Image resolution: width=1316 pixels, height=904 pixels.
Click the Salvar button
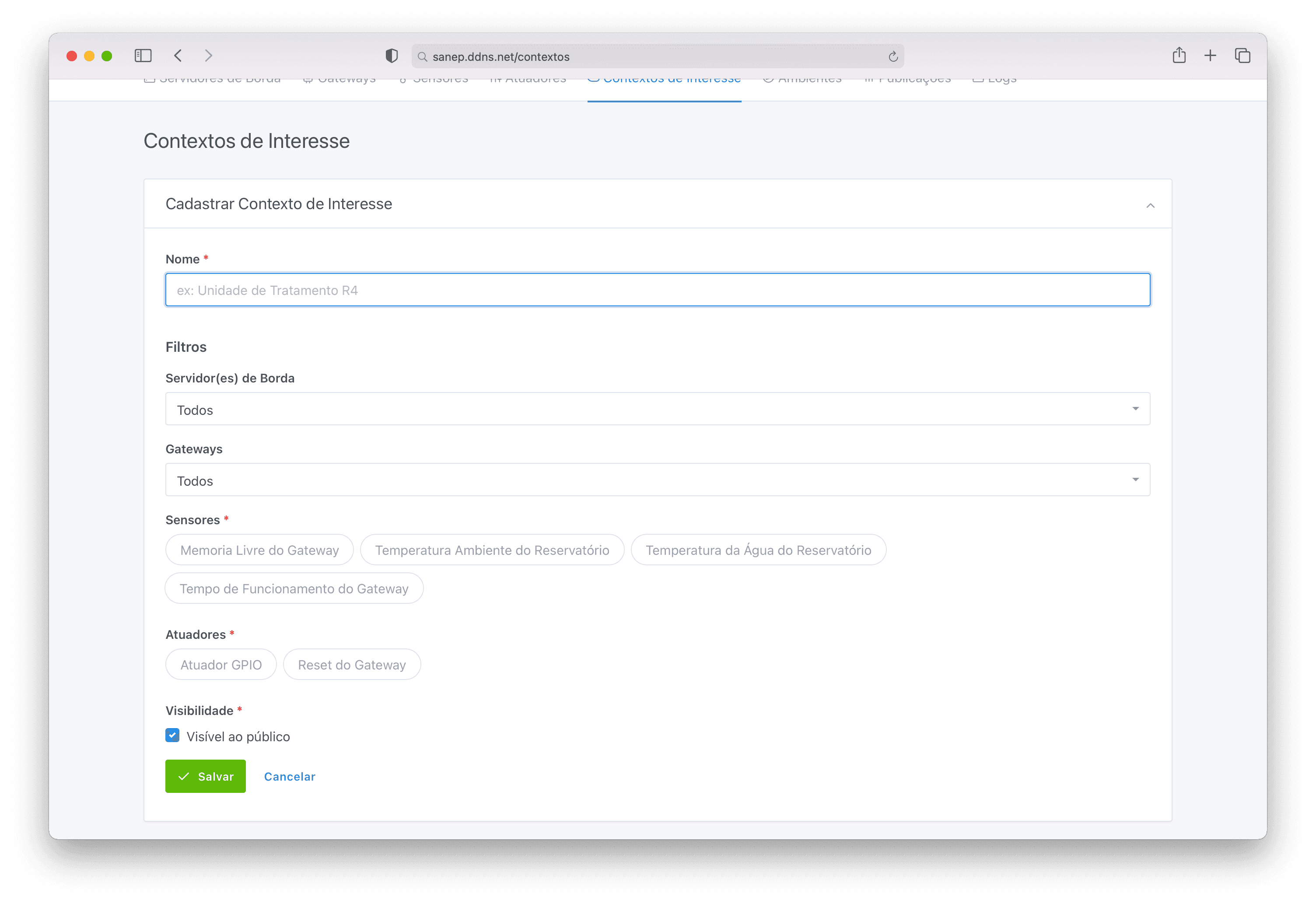click(x=206, y=776)
